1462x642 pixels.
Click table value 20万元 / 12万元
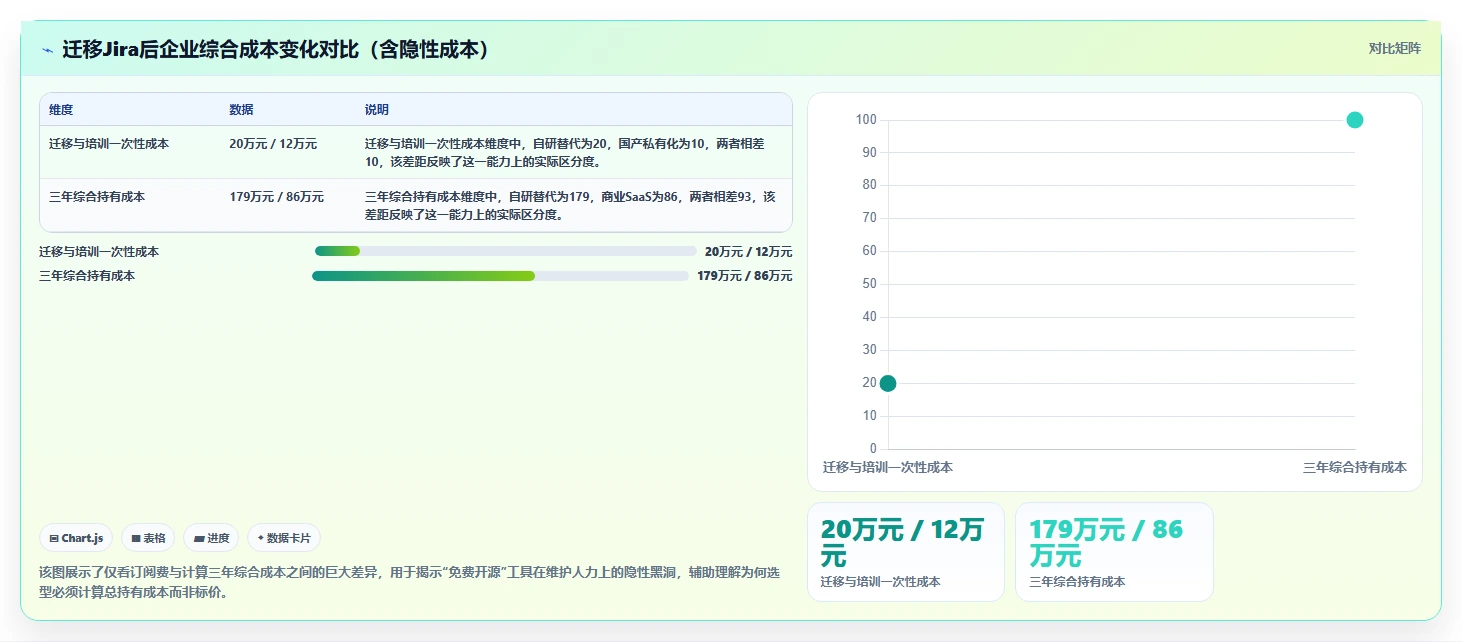[x=273, y=144]
